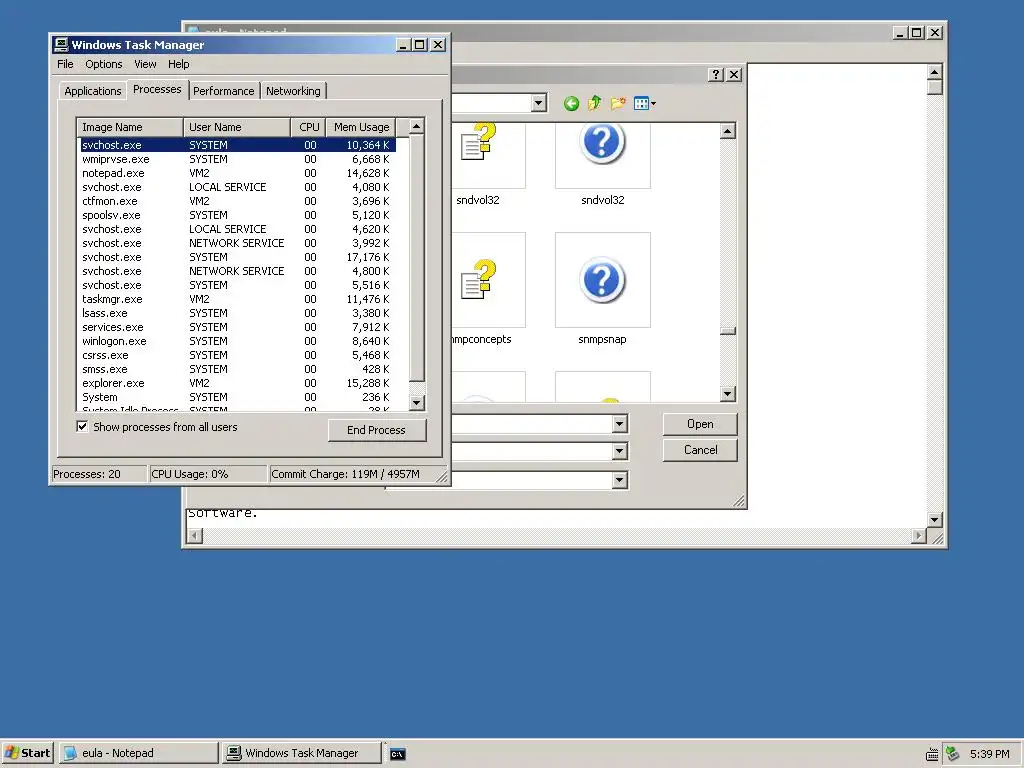
Task: Select the spoolsv.exe process row
Action: pos(236,215)
